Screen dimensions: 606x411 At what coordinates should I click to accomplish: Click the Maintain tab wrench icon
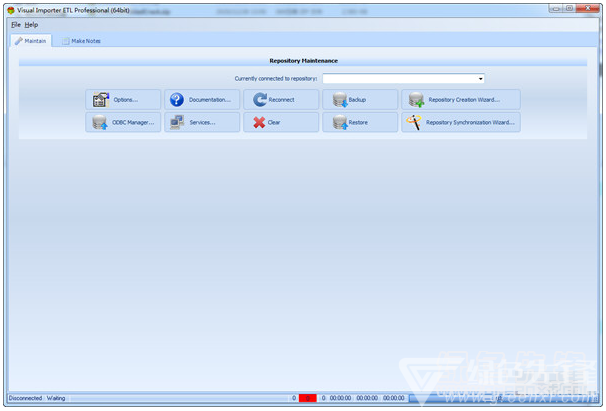click(x=19, y=41)
